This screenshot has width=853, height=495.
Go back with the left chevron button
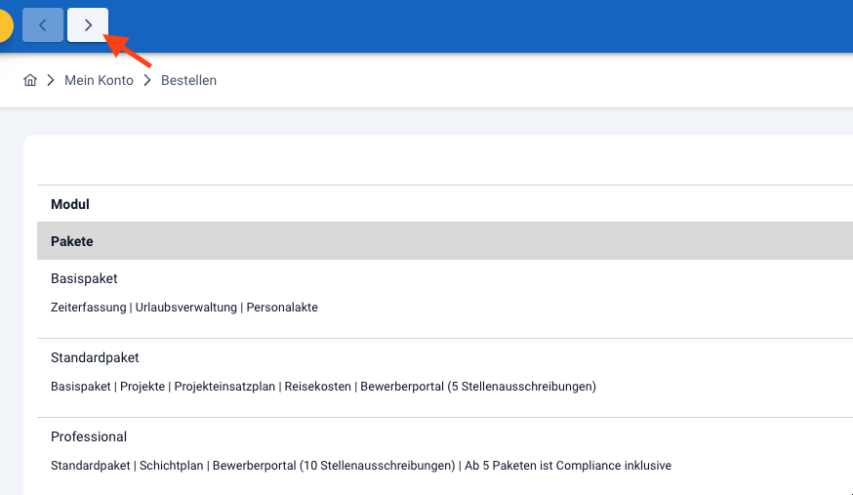pyautogui.click(x=42, y=25)
